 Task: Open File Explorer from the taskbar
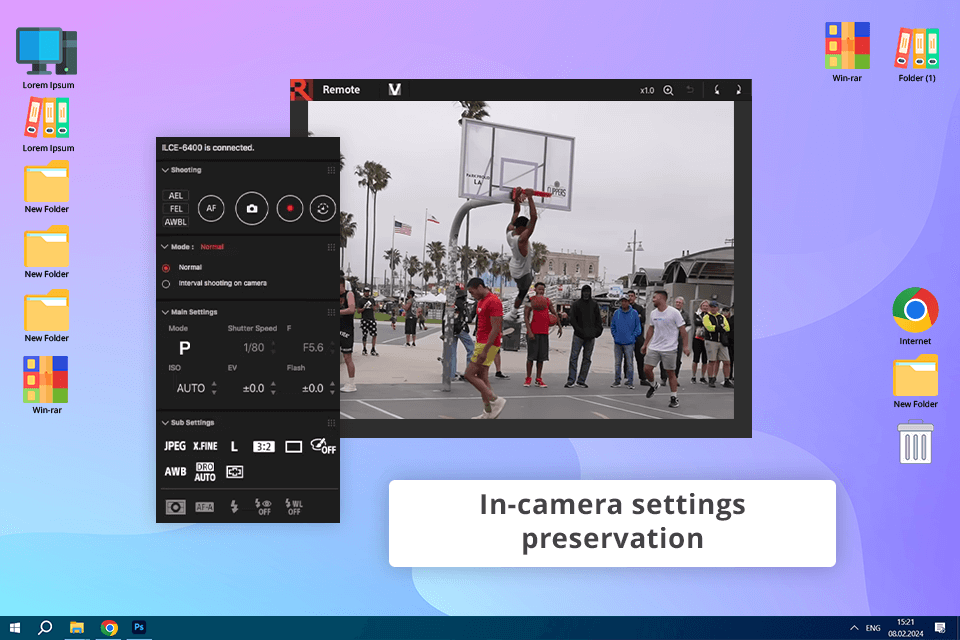tap(77, 628)
